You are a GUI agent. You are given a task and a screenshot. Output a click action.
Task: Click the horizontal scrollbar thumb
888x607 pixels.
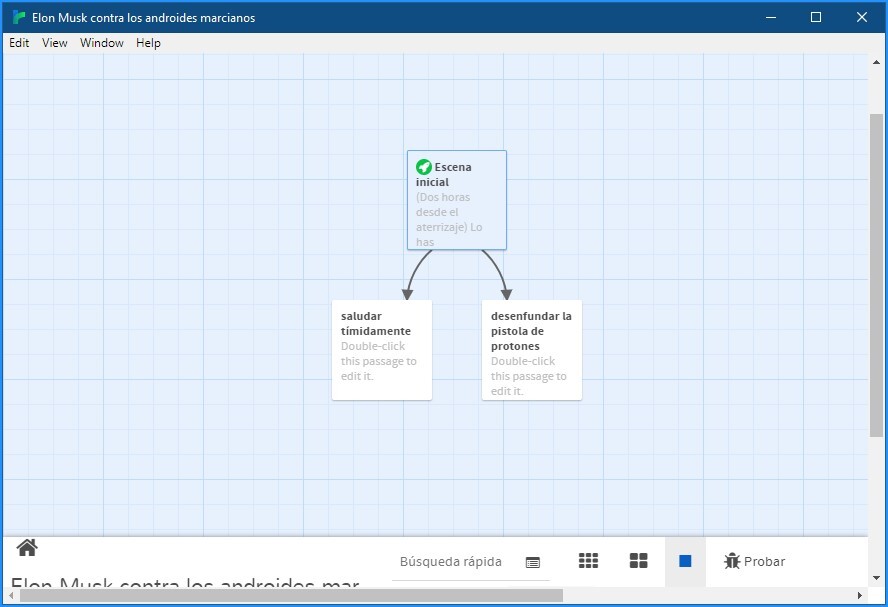(290, 595)
